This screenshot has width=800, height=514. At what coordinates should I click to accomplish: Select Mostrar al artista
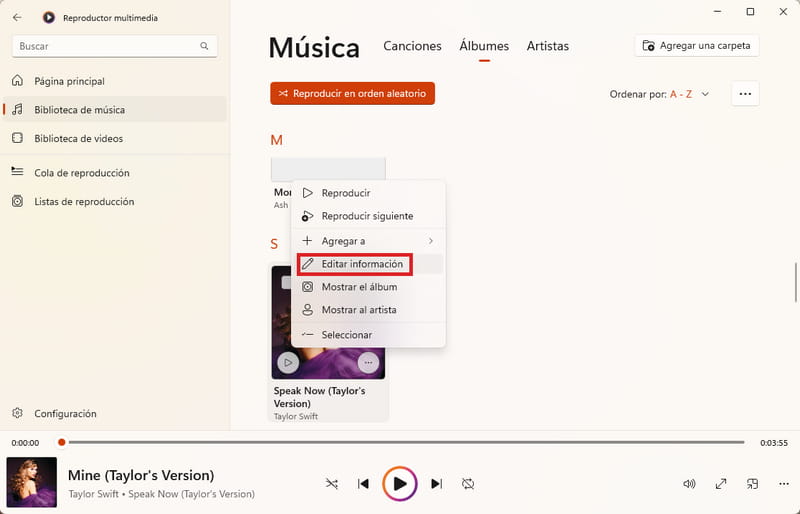[368, 310]
